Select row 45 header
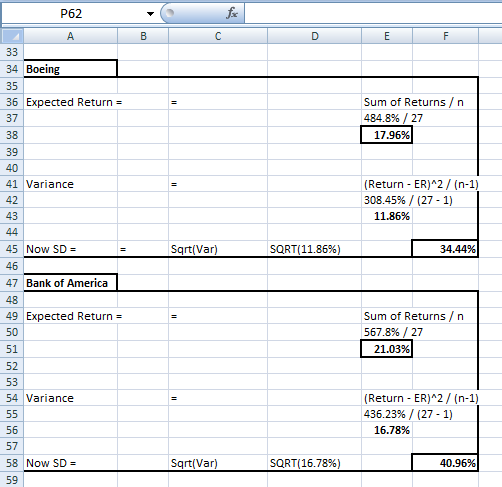The width and height of the screenshot is (502, 487). click(12, 249)
